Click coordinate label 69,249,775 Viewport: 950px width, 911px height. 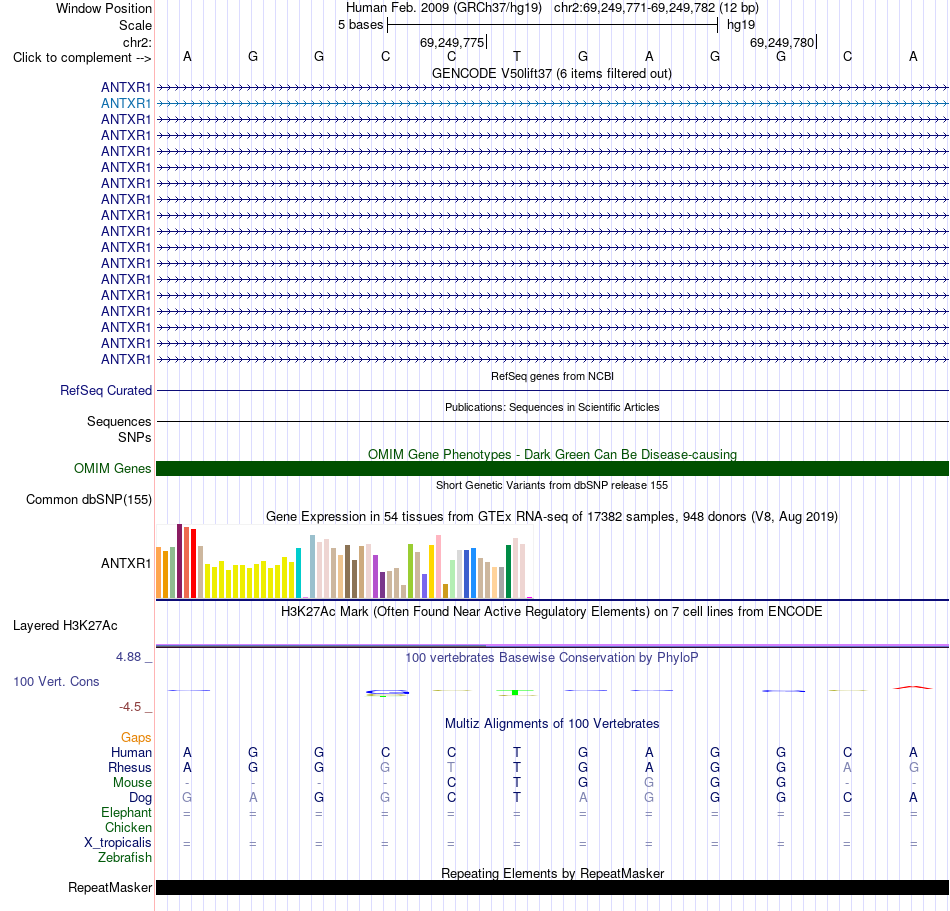point(452,42)
